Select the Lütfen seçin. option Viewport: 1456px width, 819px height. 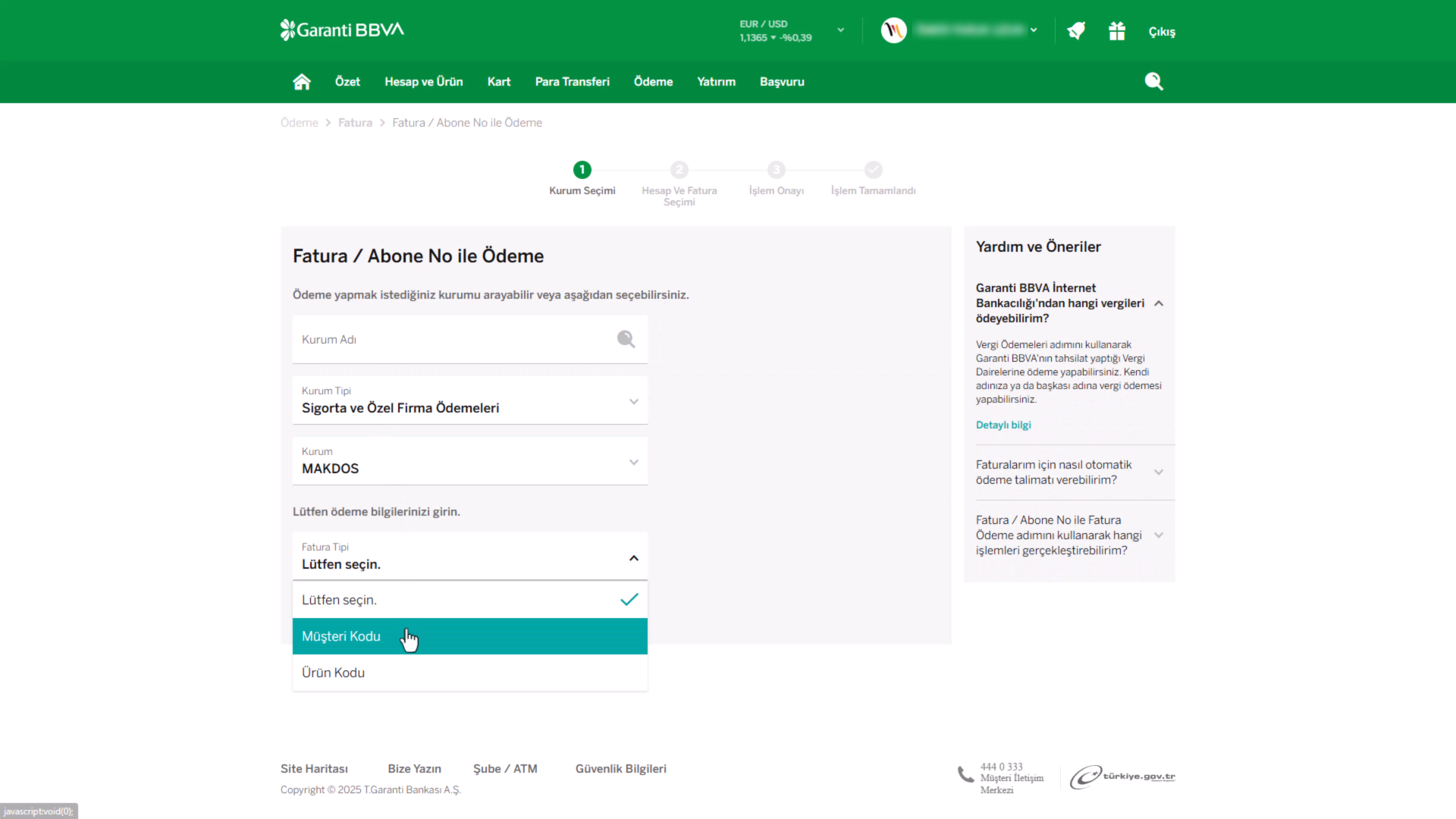[470, 600]
